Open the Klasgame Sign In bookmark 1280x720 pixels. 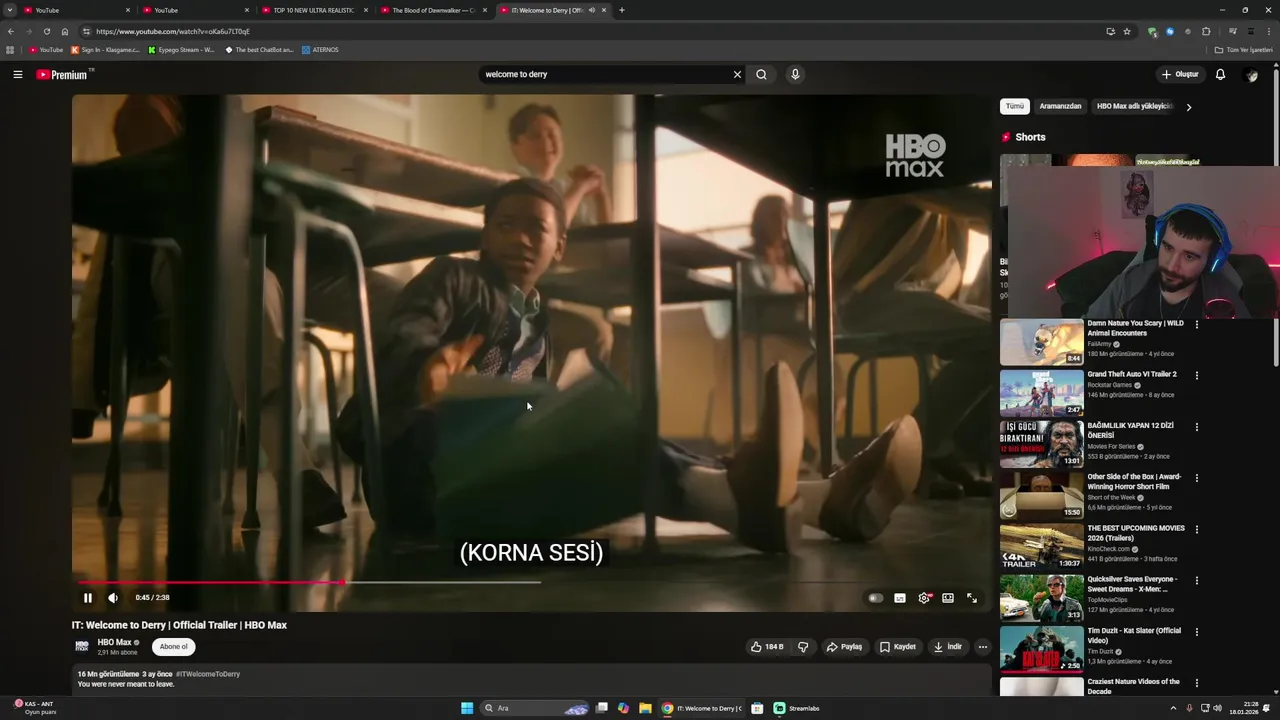(105, 50)
